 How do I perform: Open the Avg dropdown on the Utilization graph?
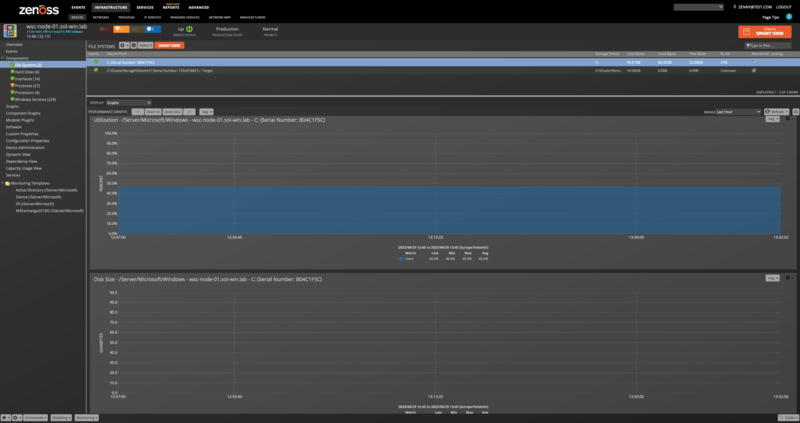772,119
